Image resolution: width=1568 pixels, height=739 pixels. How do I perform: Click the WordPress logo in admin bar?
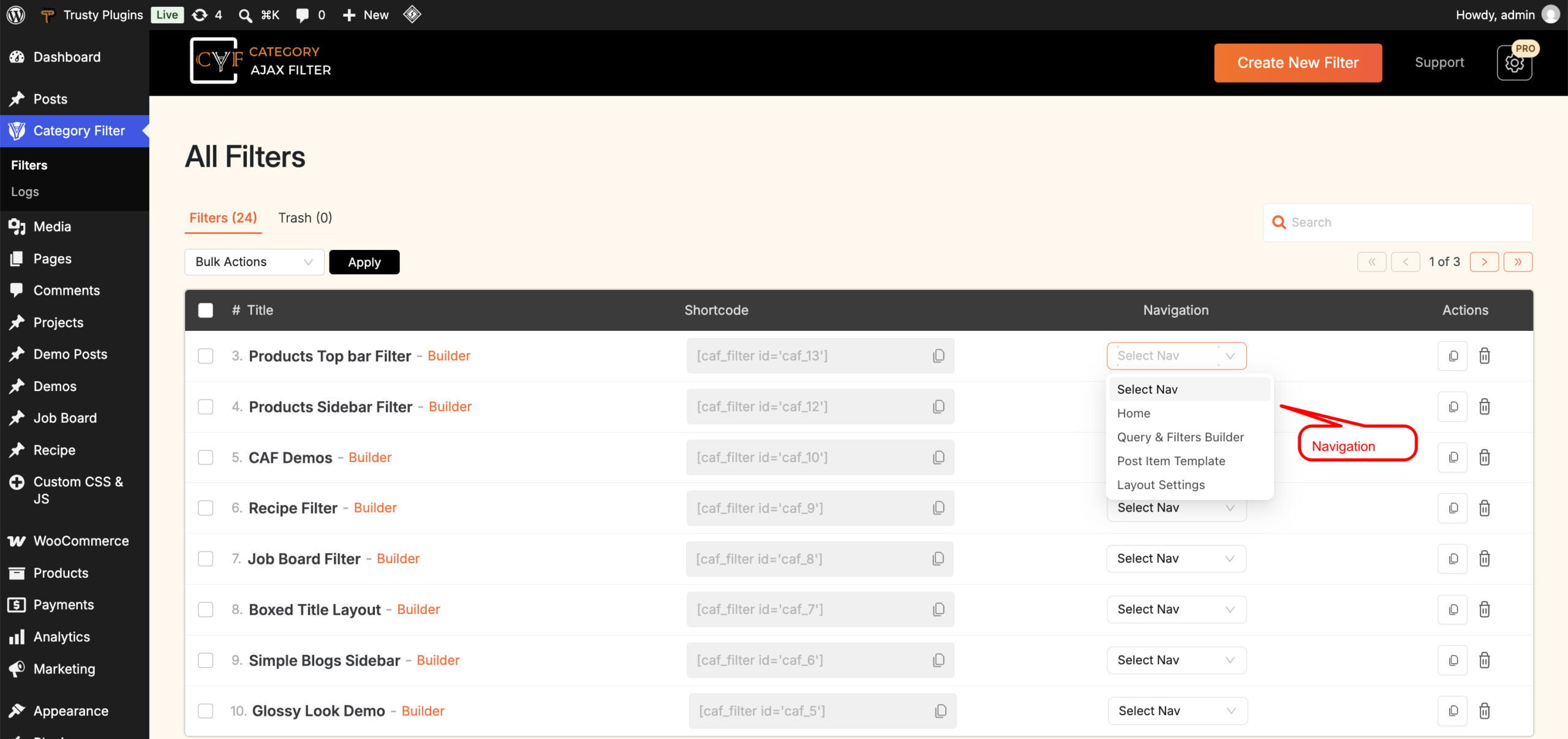click(16, 15)
